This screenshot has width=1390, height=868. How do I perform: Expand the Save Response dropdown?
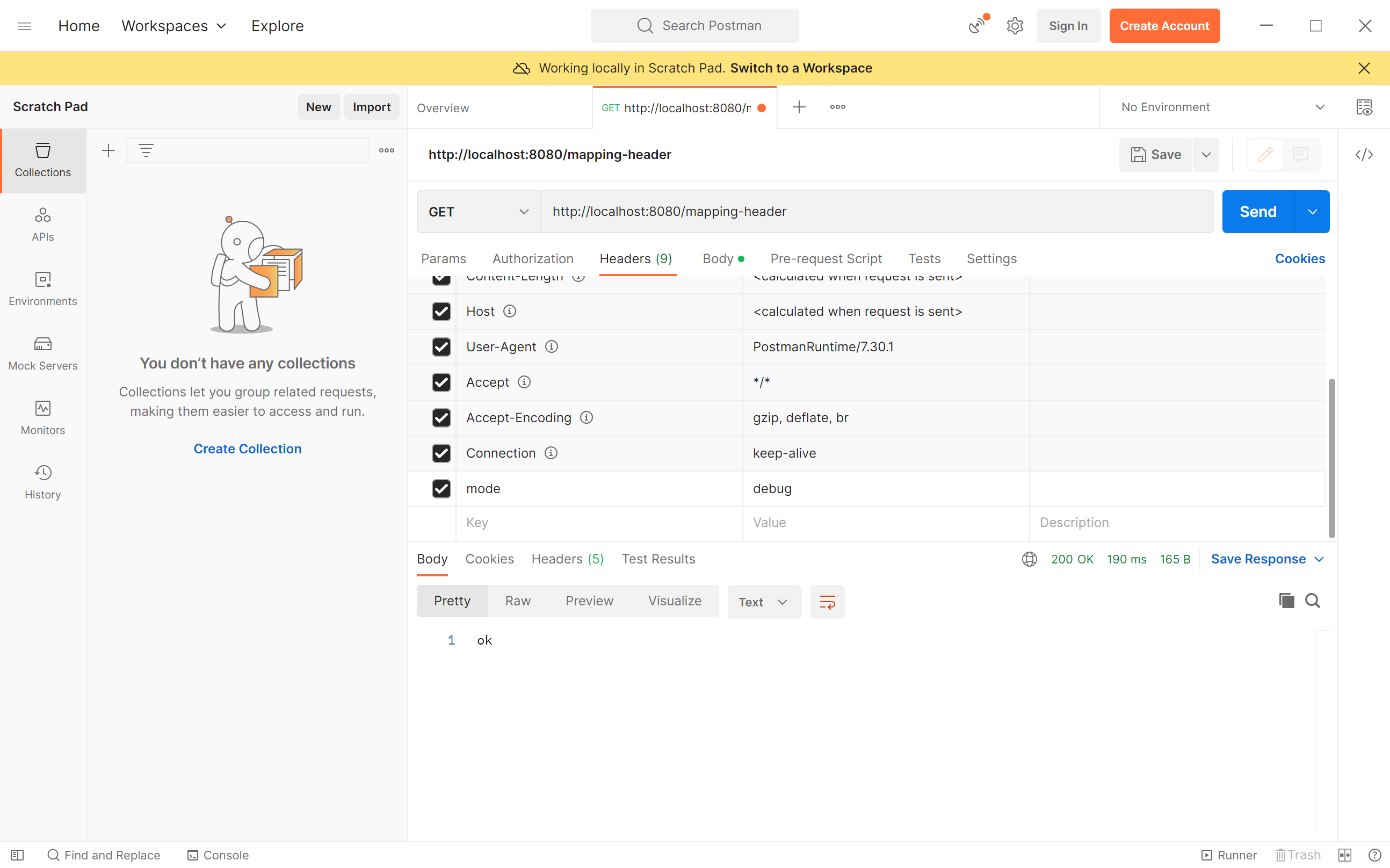point(1268,559)
